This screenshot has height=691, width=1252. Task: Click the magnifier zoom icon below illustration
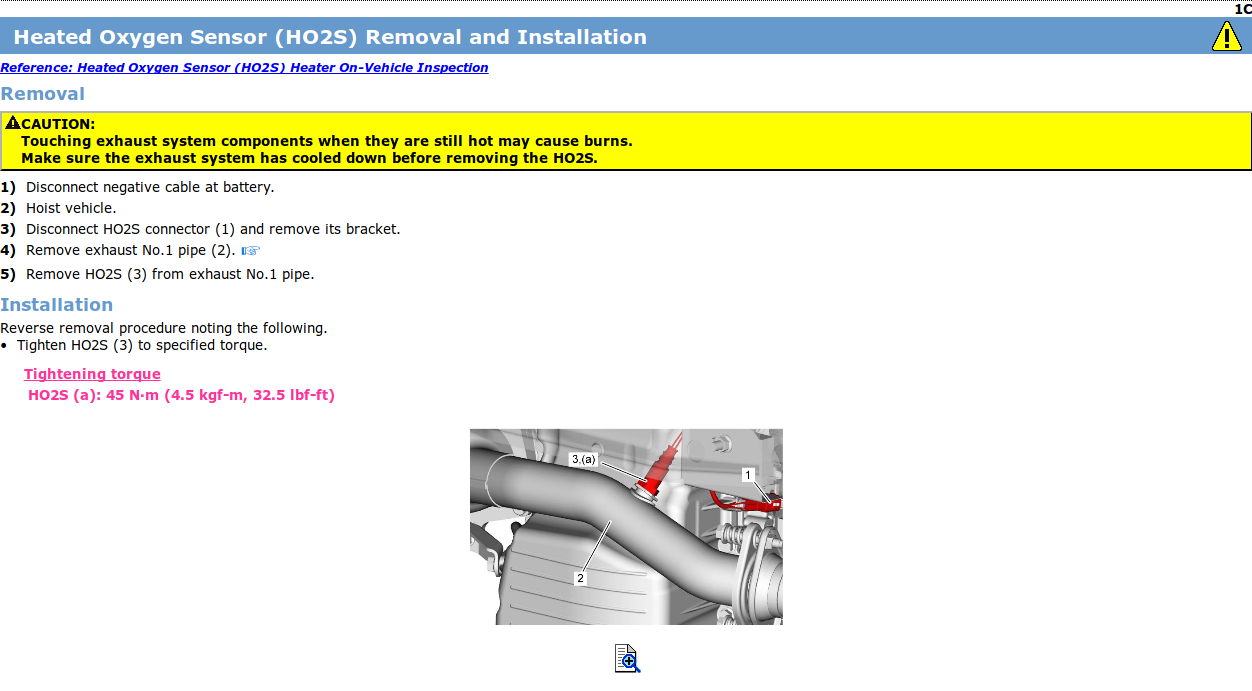click(x=627, y=658)
